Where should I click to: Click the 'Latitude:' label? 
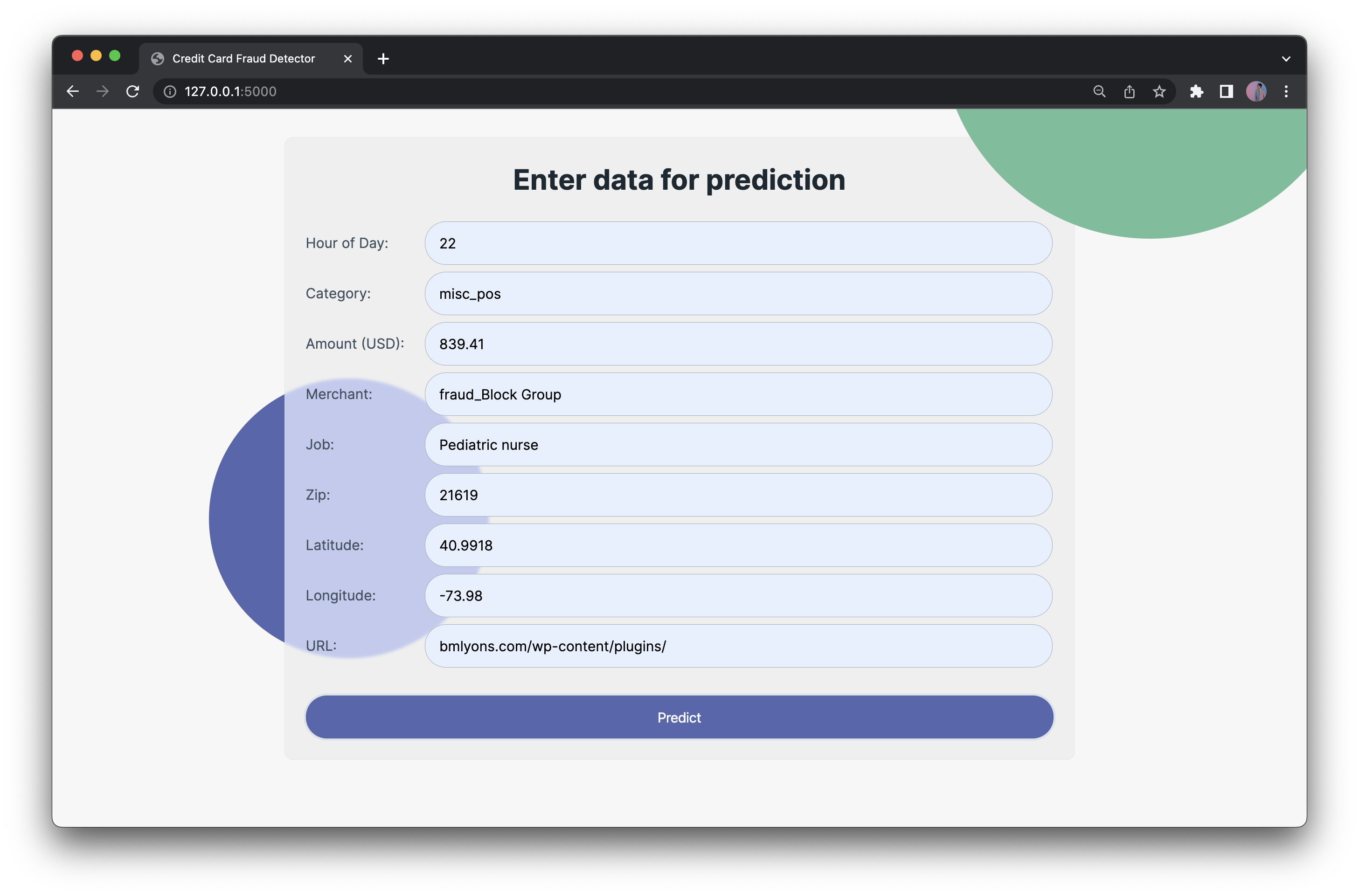pos(334,544)
